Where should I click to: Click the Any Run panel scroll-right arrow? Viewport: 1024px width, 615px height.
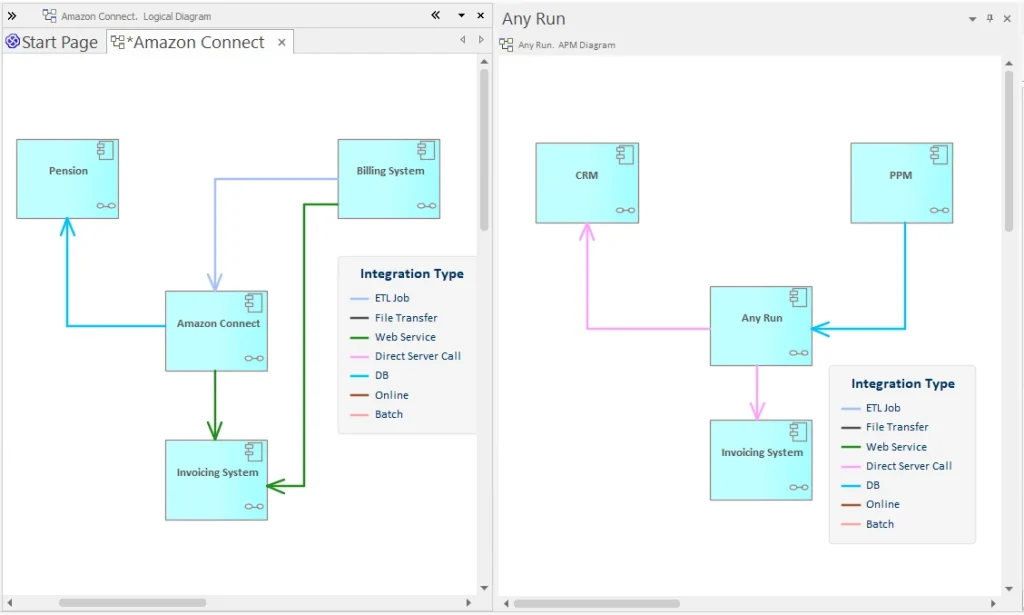993,603
